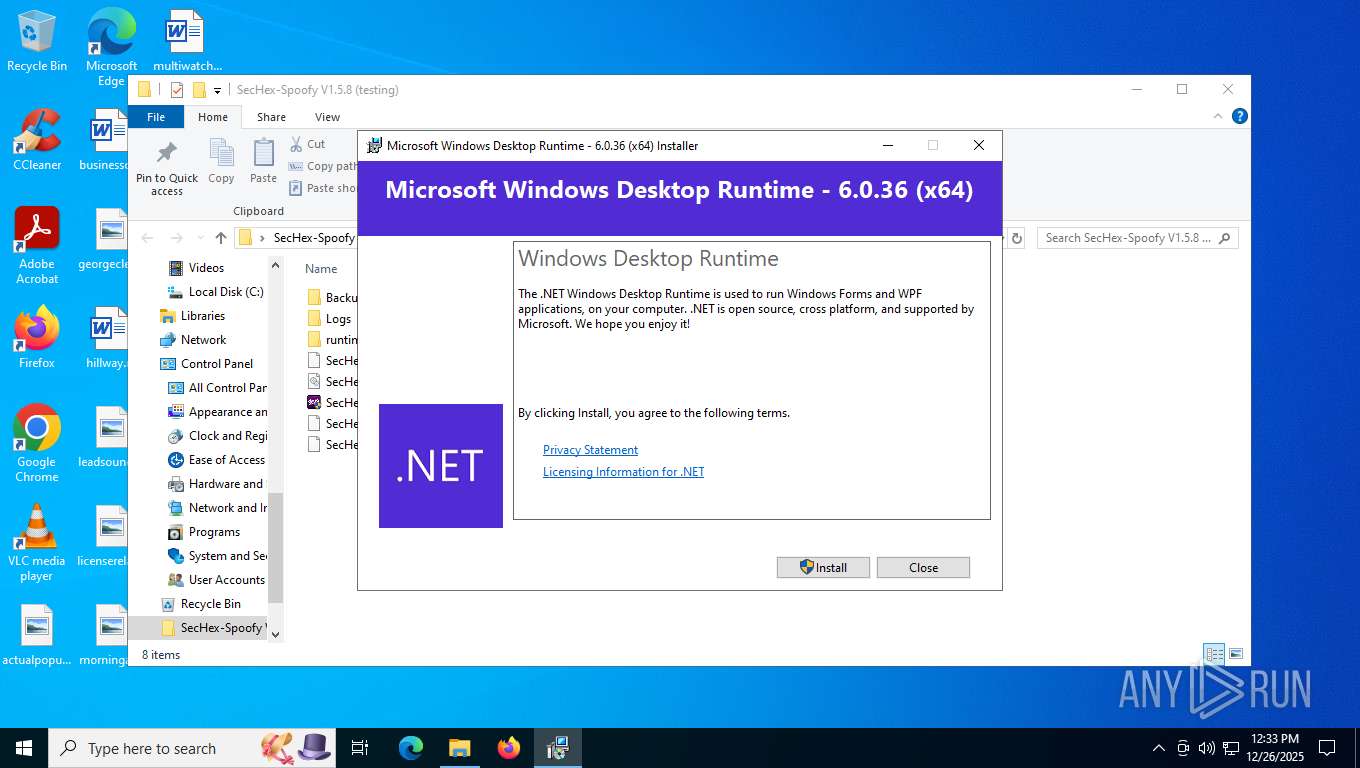Screen dimensions: 1360x768
Task: Open the File menu in Explorer
Action: [x=156, y=117]
